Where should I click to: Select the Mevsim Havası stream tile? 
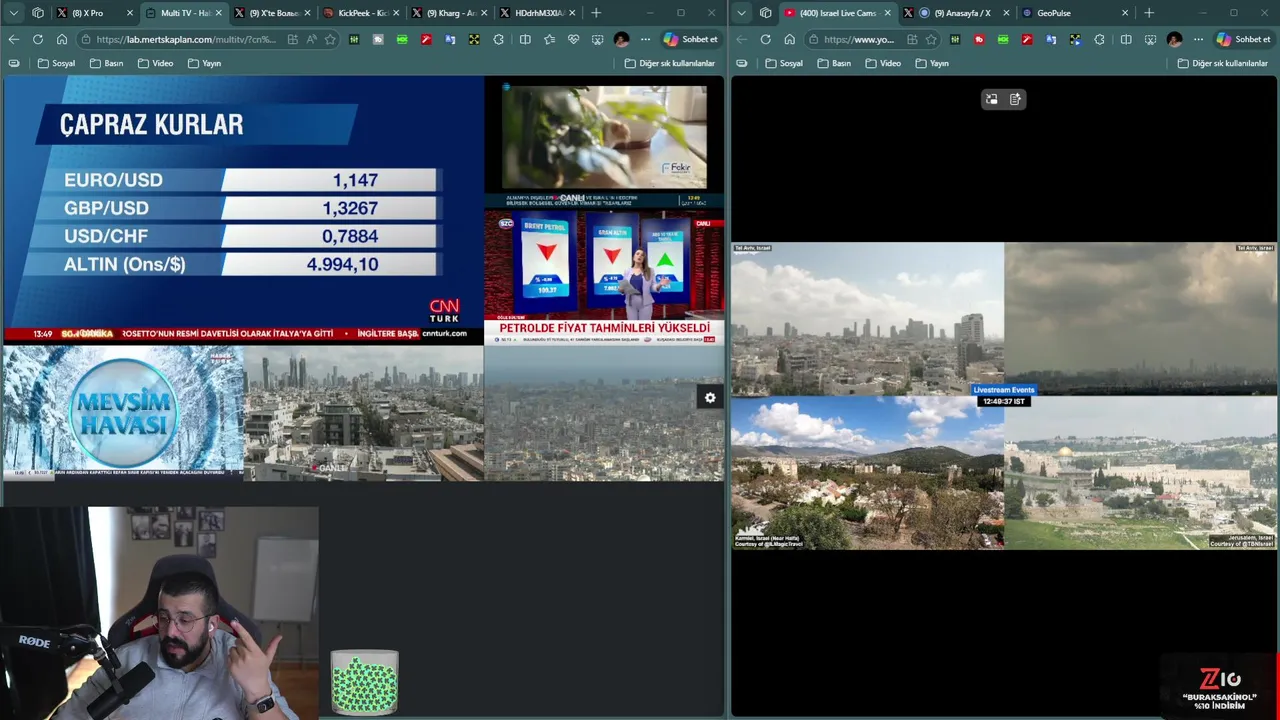coord(123,413)
